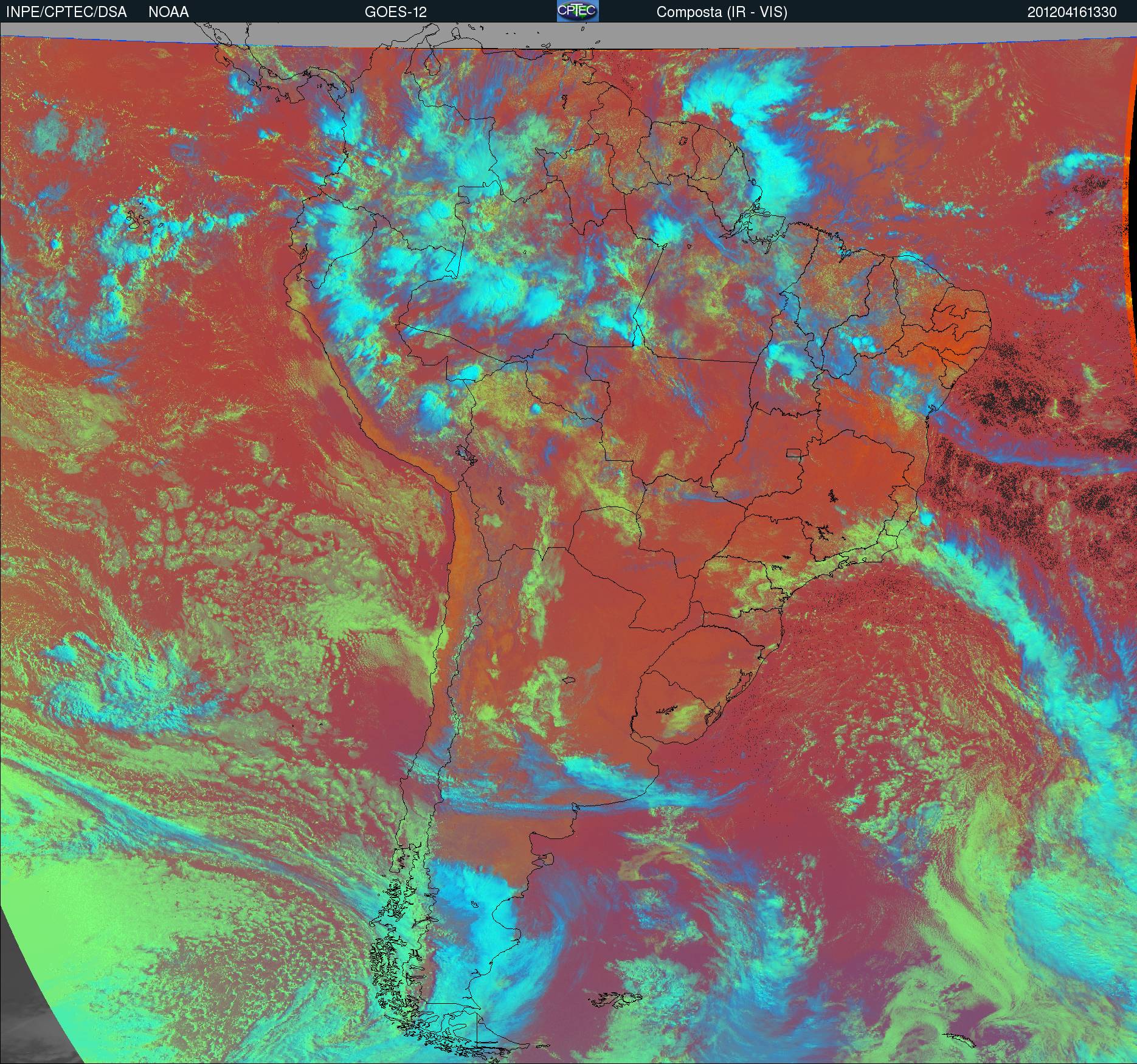Click the 'Composta (IR - VIS)' title
Viewport: 1137px width, 1064px height.
722,12
